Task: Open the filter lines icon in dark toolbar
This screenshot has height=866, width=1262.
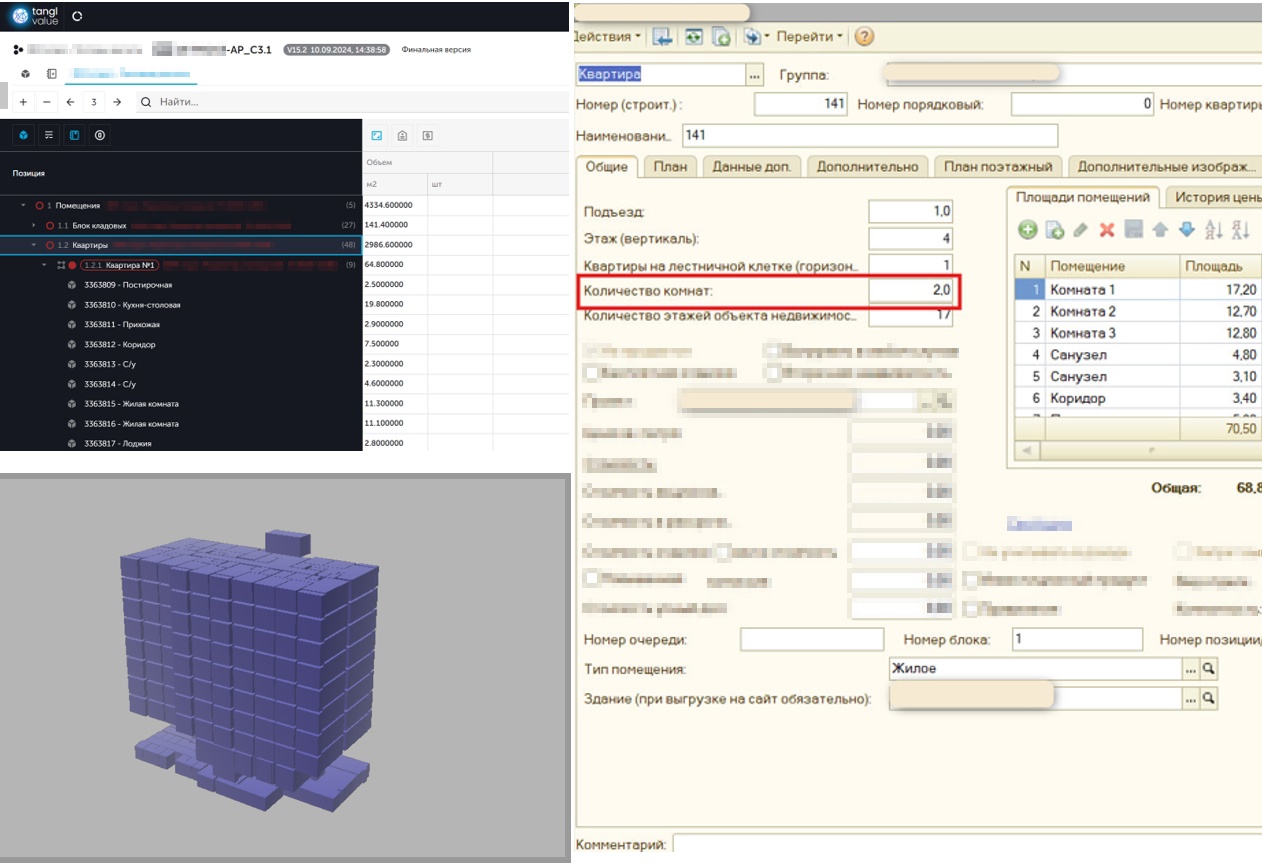Action: (49, 135)
